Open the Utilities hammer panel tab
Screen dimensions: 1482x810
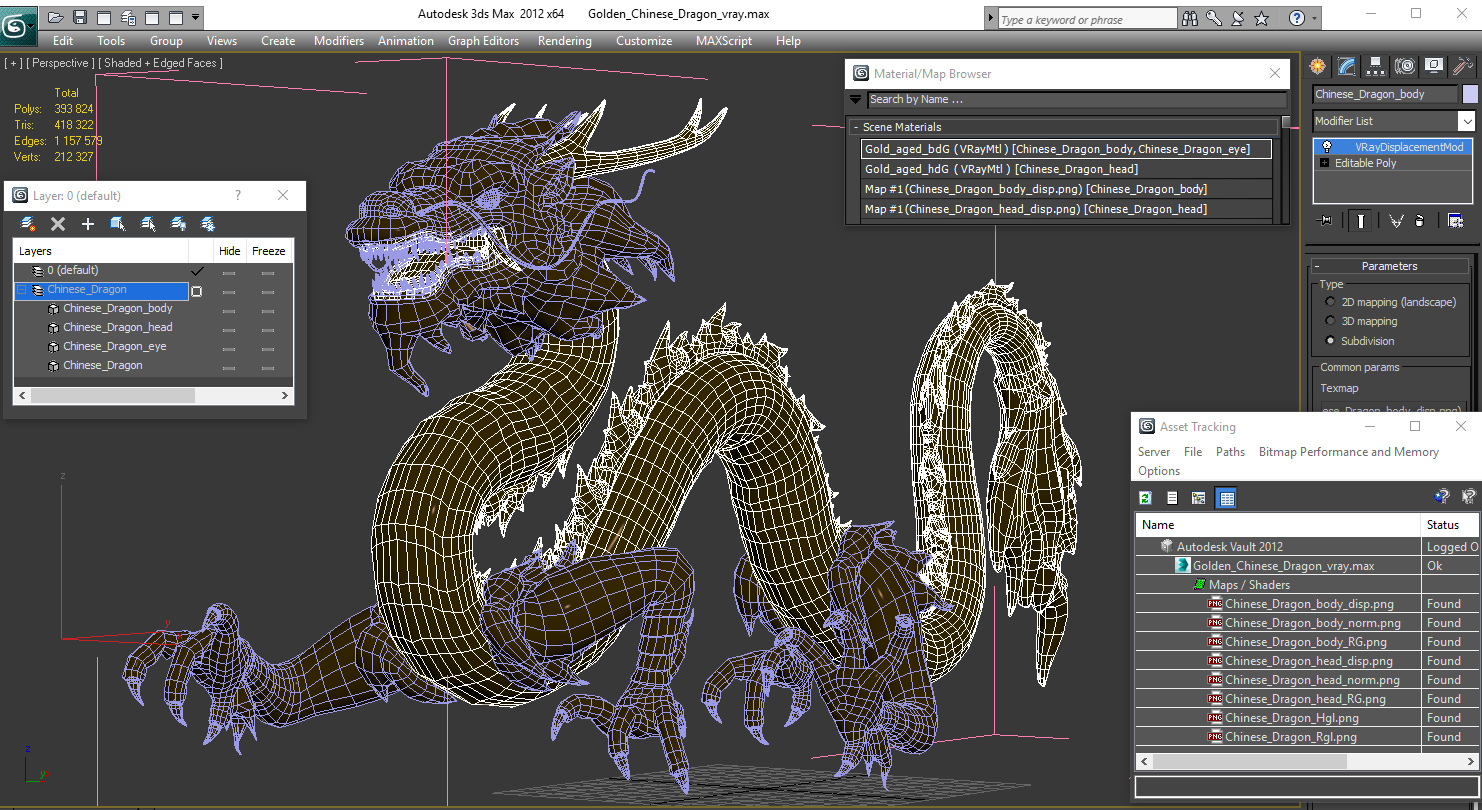click(1463, 66)
